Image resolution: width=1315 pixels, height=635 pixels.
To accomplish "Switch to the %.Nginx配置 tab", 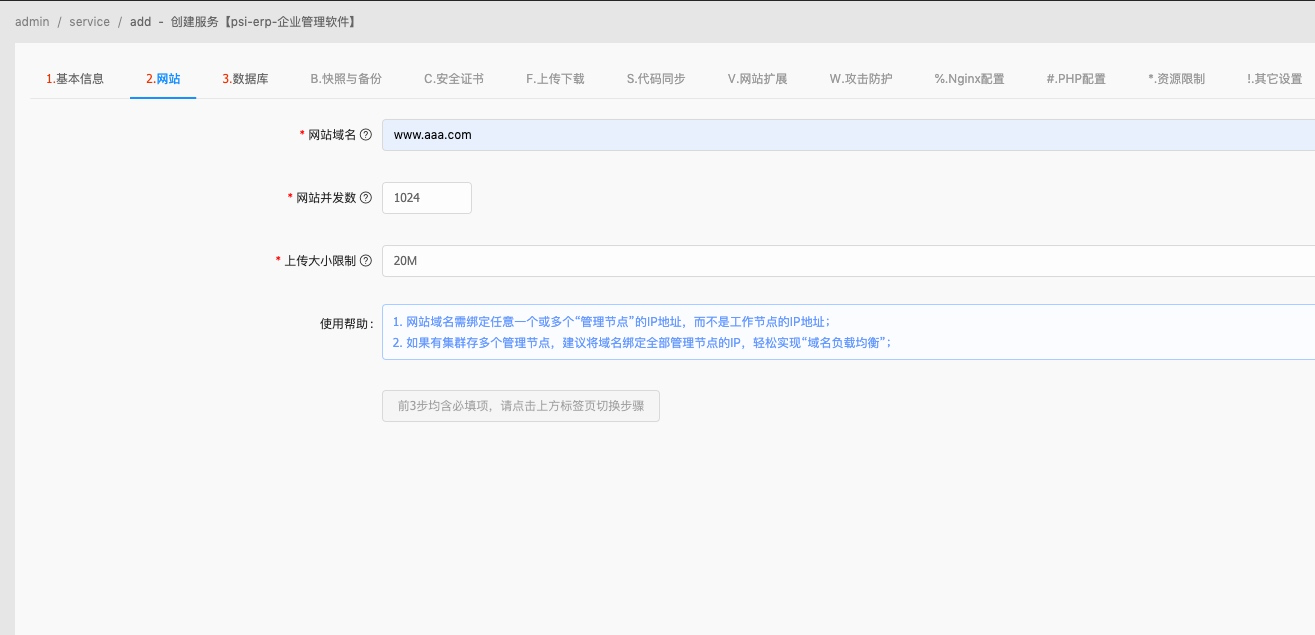I will click(x=969, y=77).
